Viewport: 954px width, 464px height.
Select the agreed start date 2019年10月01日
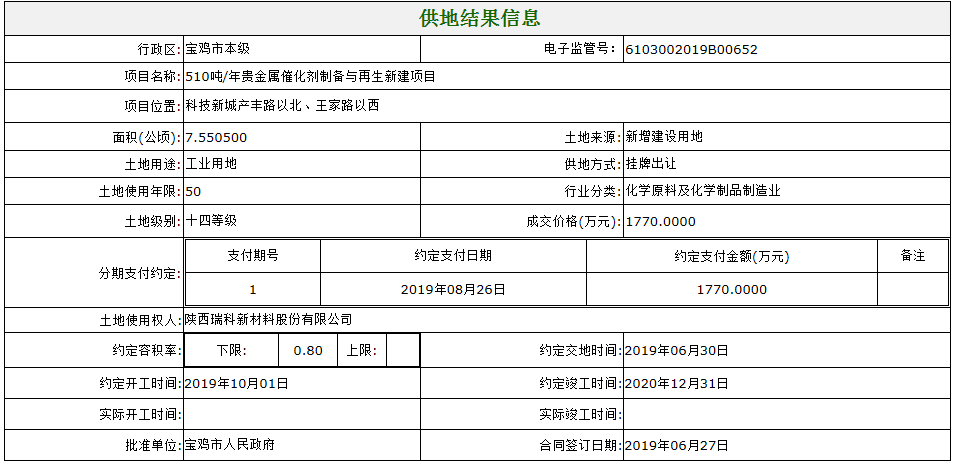click(237, 383)
